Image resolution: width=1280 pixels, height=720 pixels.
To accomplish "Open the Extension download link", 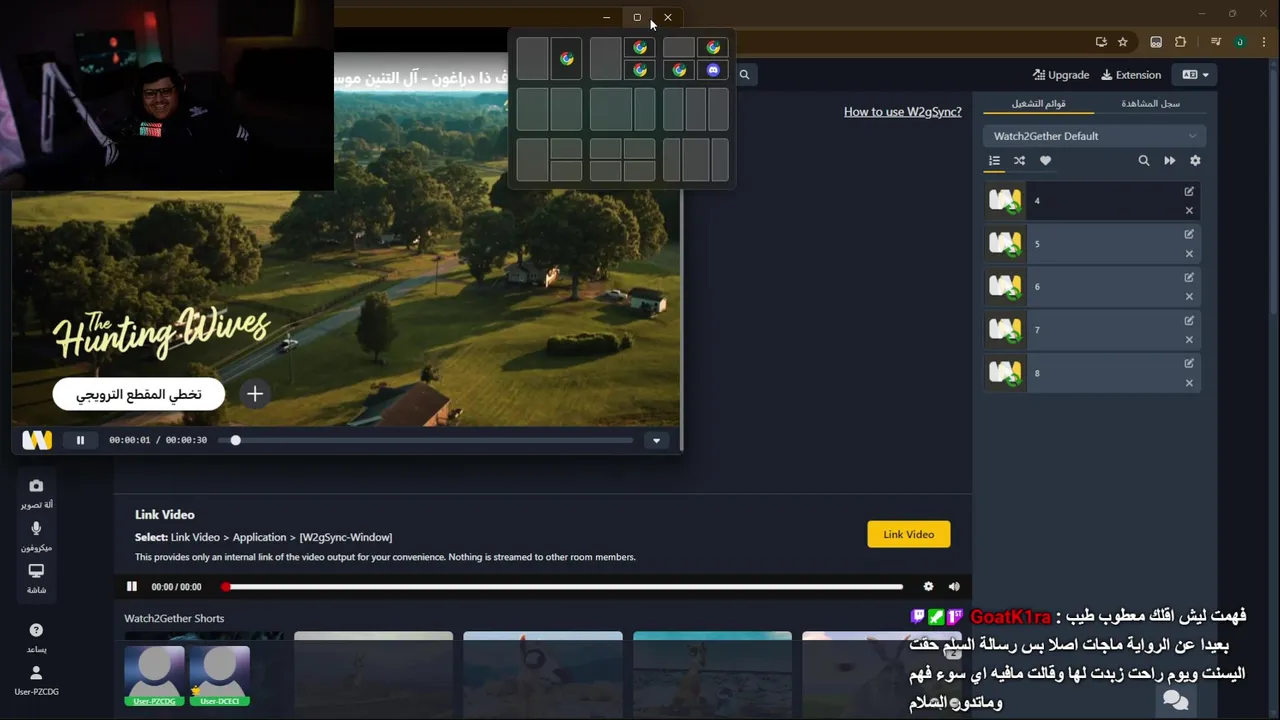I will pos(1131,75).
